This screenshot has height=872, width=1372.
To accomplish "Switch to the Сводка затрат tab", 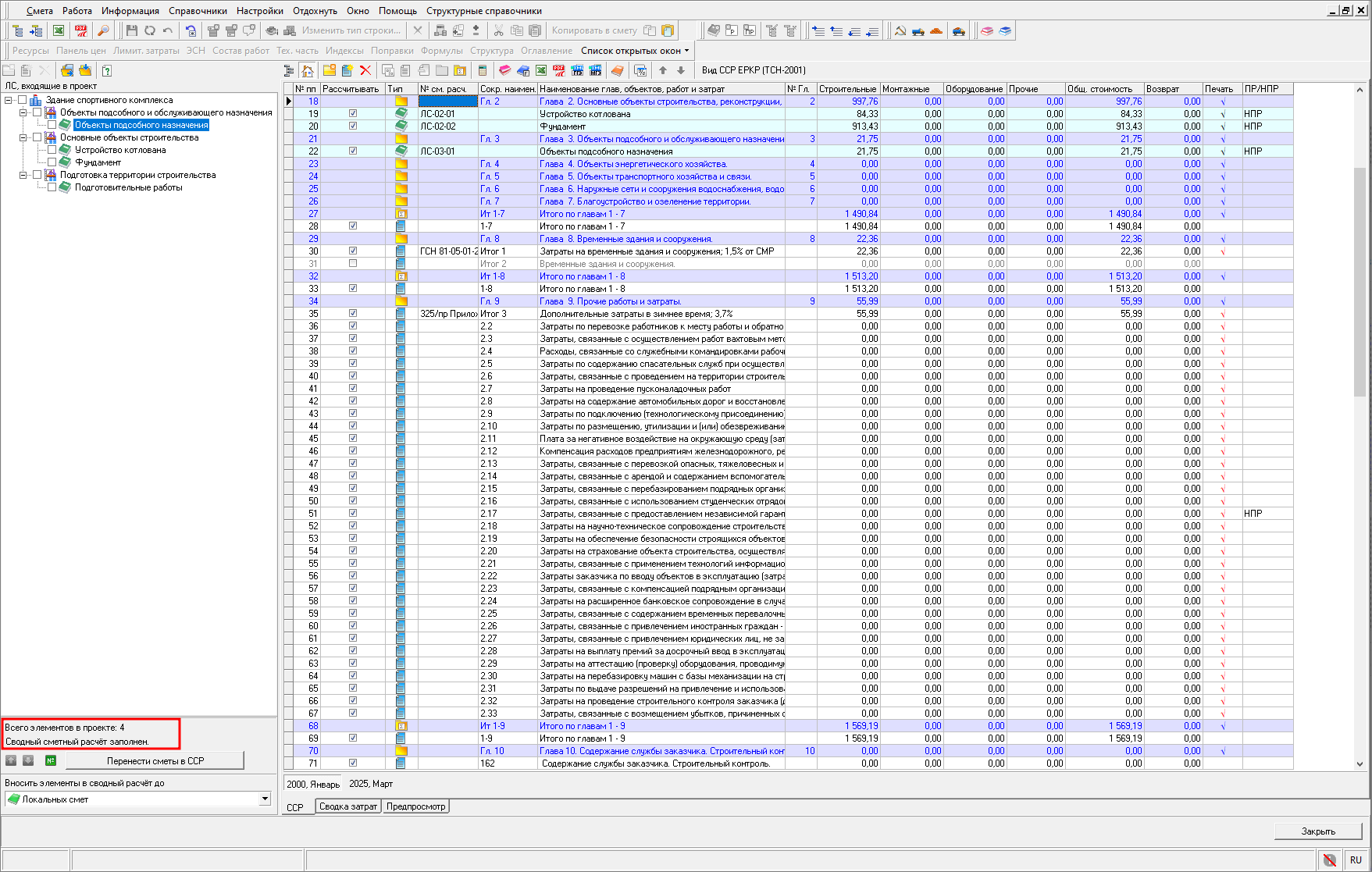I will click(x=347, y=806).
